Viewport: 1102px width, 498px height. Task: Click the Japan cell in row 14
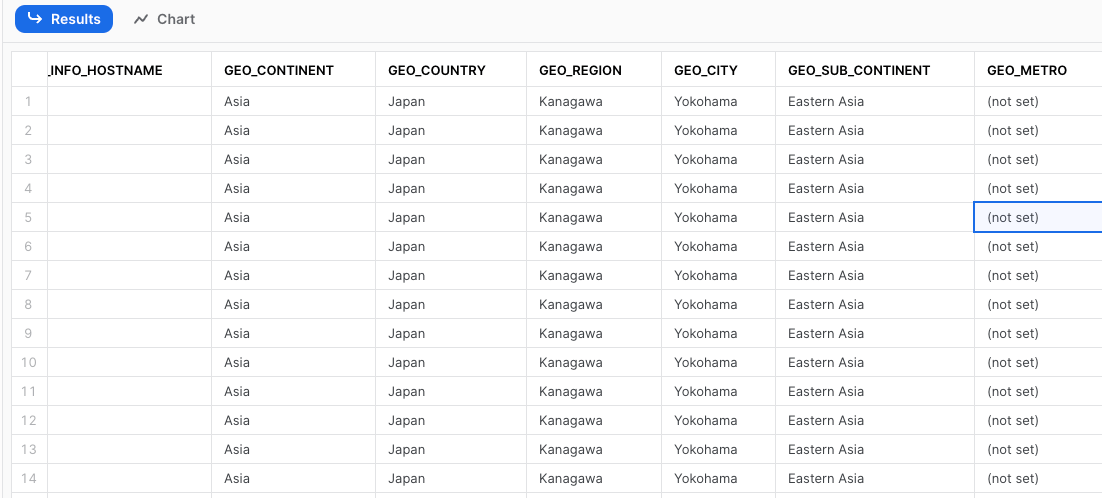point(451,478)
